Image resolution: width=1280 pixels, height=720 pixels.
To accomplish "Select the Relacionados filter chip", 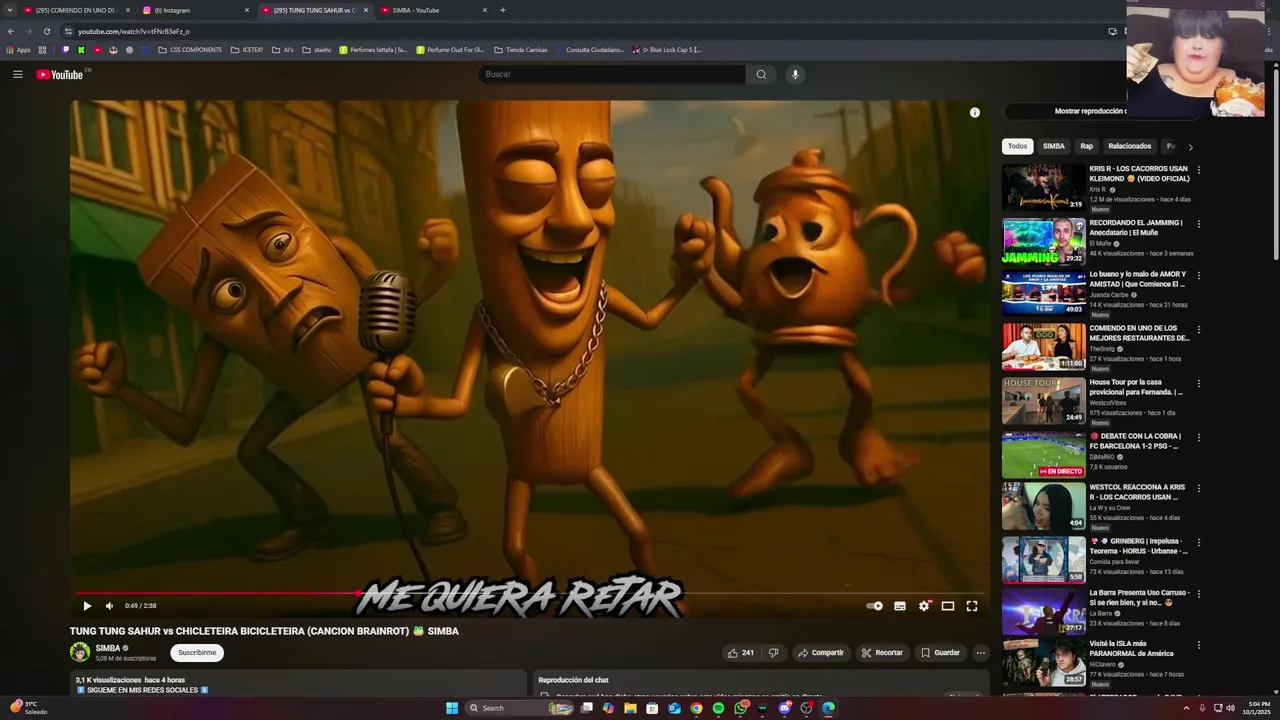I will pyautogui.click(x=1130, y=146).
